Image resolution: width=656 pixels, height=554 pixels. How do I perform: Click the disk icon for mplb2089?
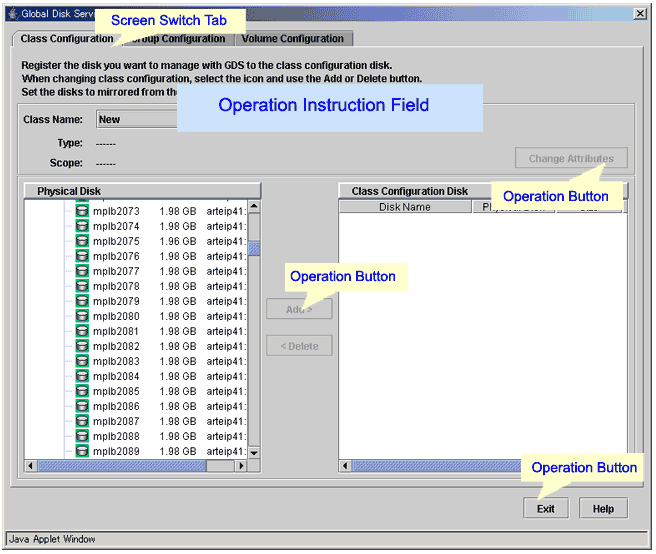coord(82,451)
